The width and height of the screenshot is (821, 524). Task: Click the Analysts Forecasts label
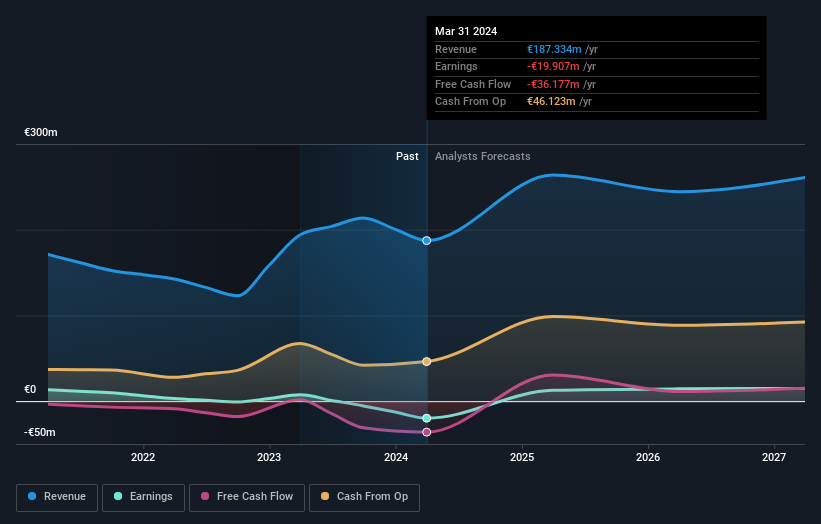click(483, 157)
